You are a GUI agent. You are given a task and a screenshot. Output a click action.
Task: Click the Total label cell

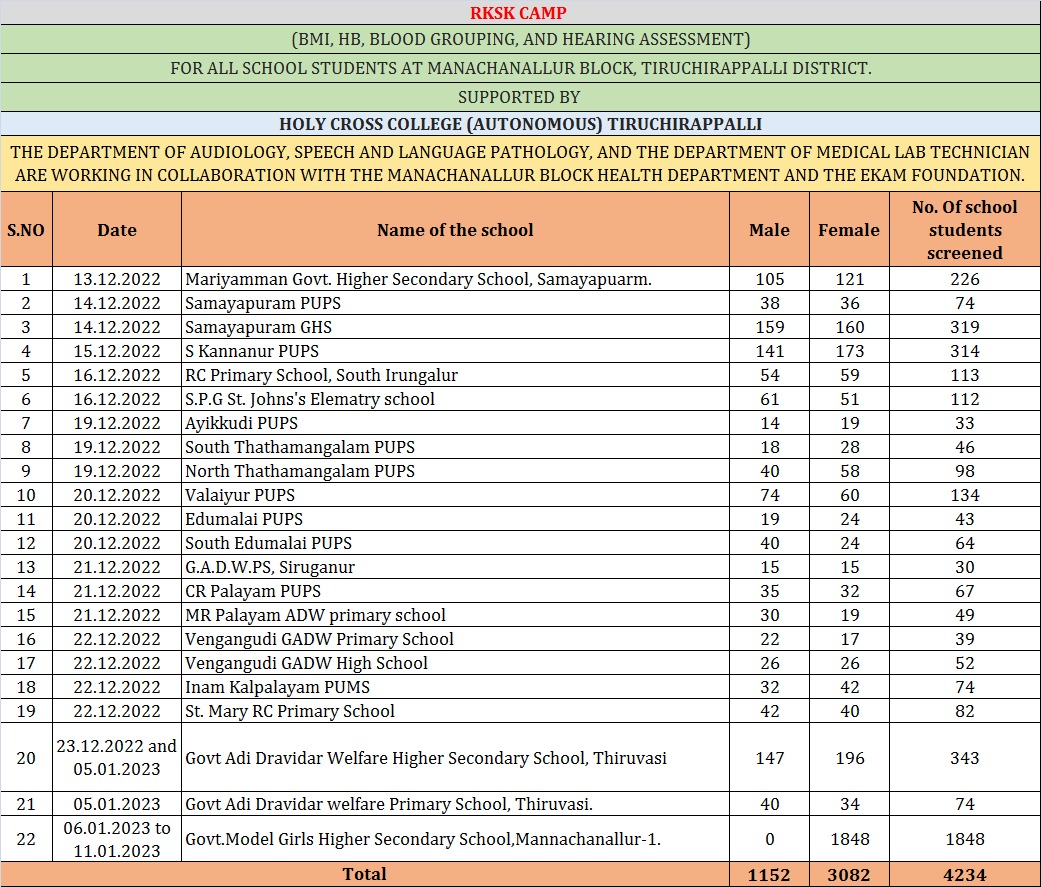pos(365,874)
